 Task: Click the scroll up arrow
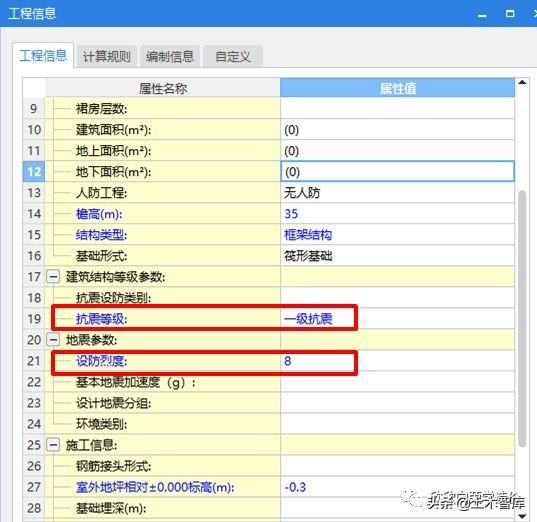[x=522, y=82]
